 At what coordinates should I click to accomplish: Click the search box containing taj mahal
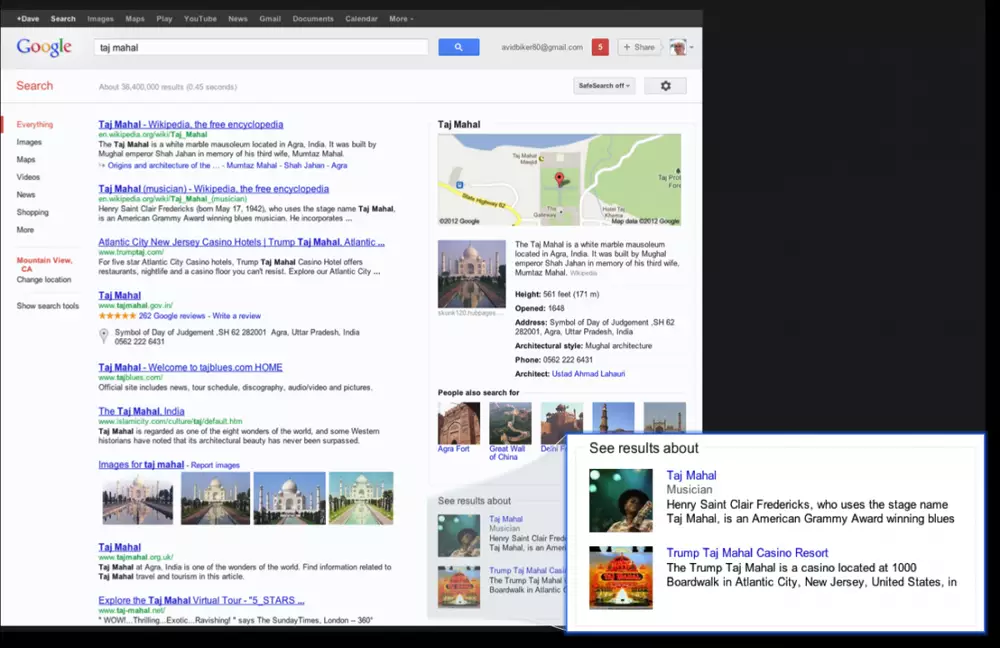[x=260, y=47]
